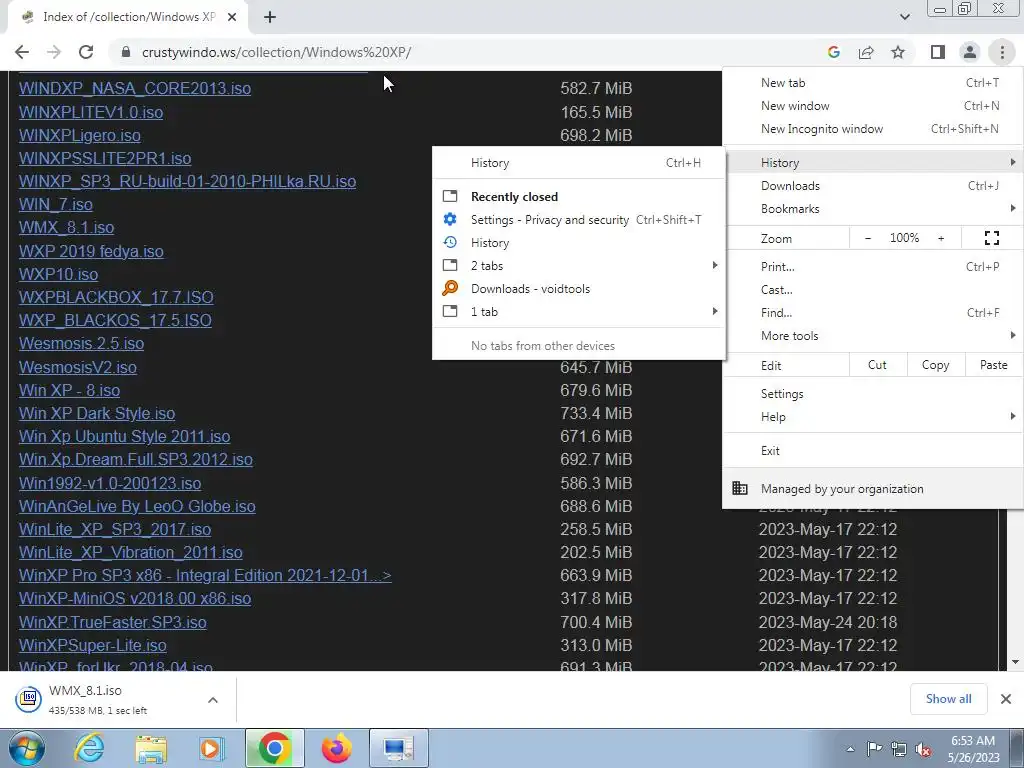Open Downloads from Chrome menu
The height and width of the screenshot is (768, 1024).
point(872,185)
